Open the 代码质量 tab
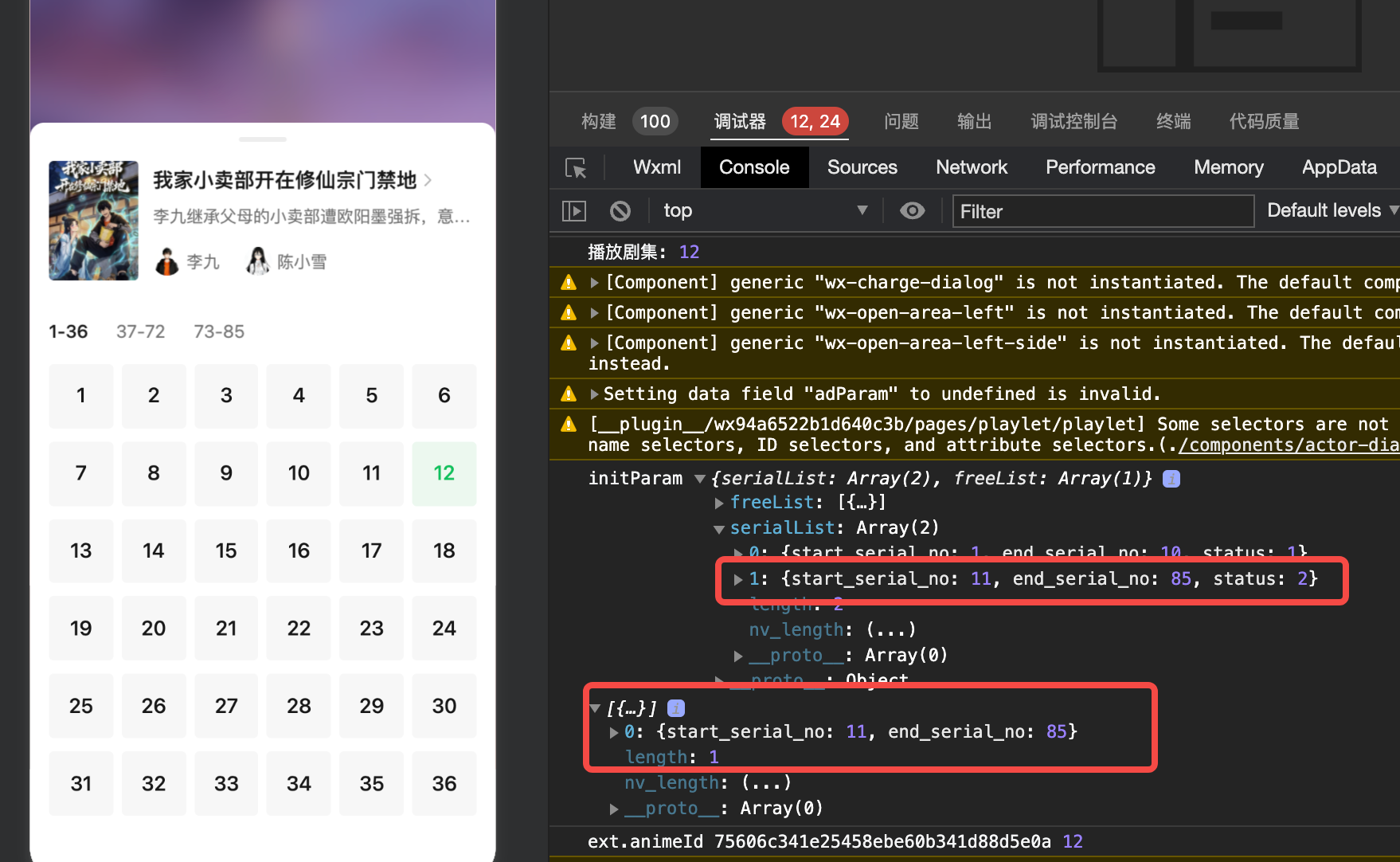1400x862 pixels. coord(1265,121)
